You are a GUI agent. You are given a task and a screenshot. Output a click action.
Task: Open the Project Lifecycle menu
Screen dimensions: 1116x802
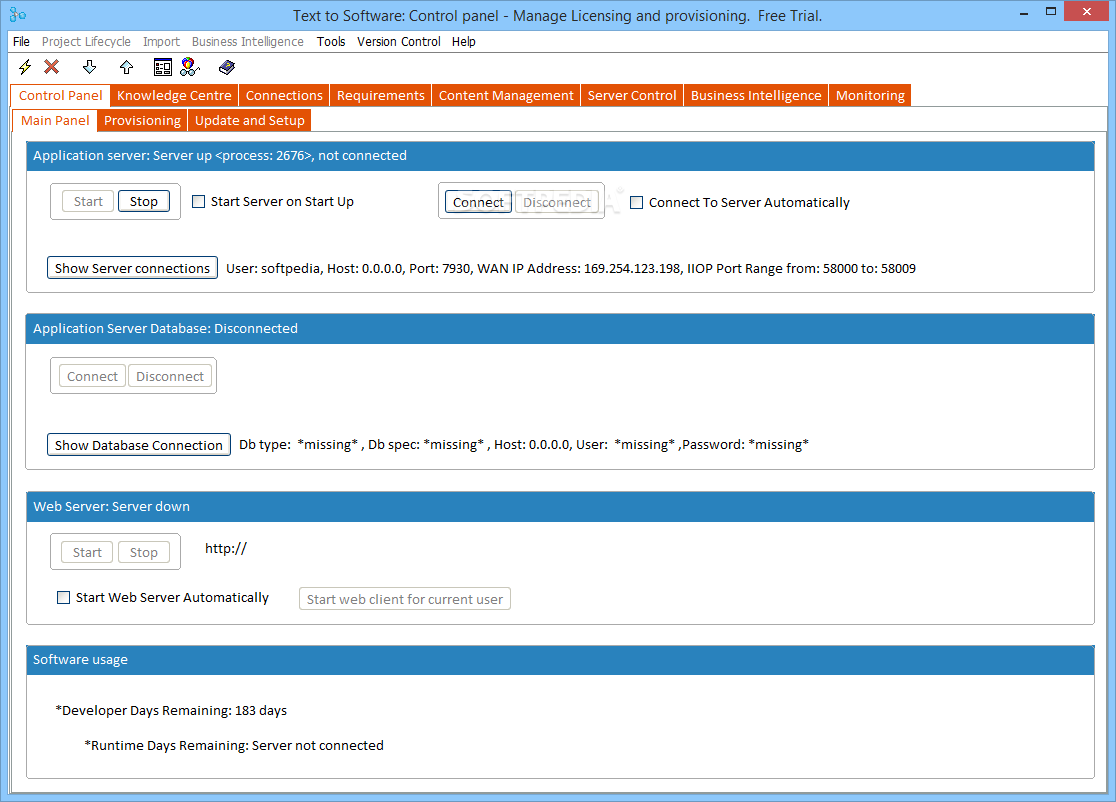pos(86,41)
